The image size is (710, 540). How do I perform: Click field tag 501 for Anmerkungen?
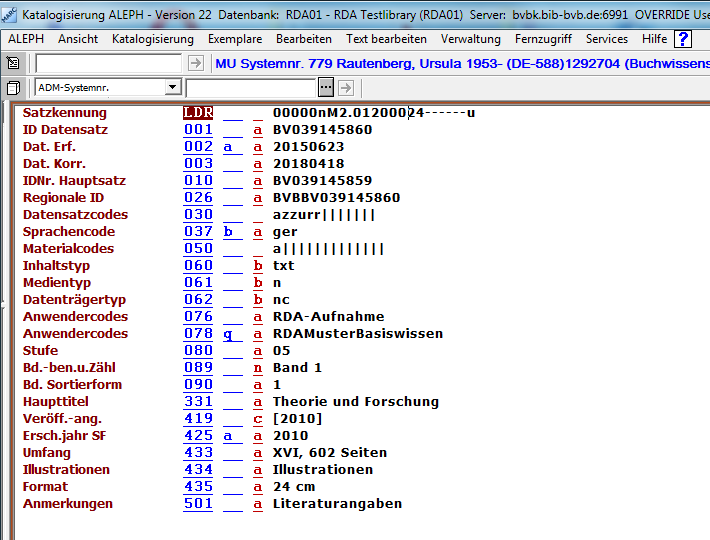[198, 504]
